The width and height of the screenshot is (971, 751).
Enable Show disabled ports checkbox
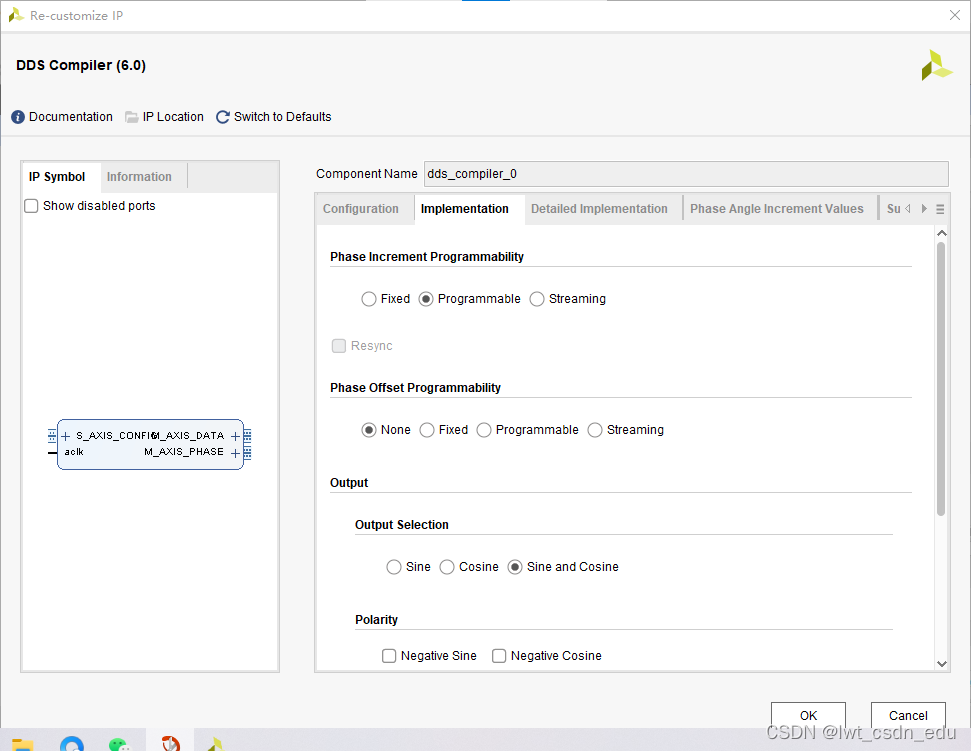click(31, 206)
